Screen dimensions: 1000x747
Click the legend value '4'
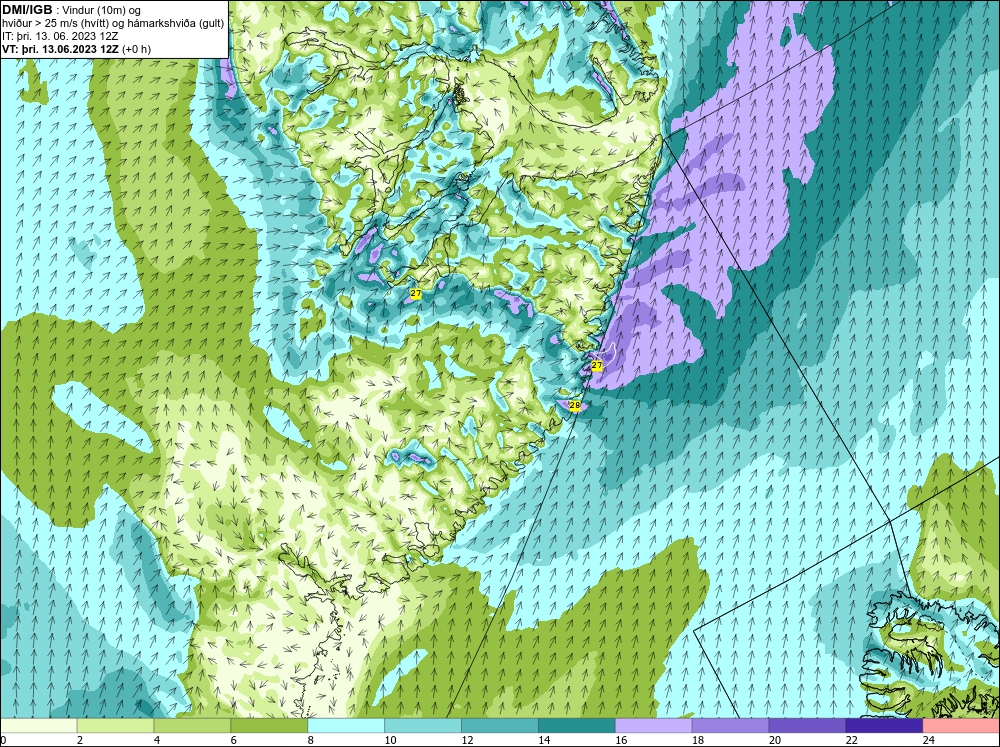(x=157, y=740)
